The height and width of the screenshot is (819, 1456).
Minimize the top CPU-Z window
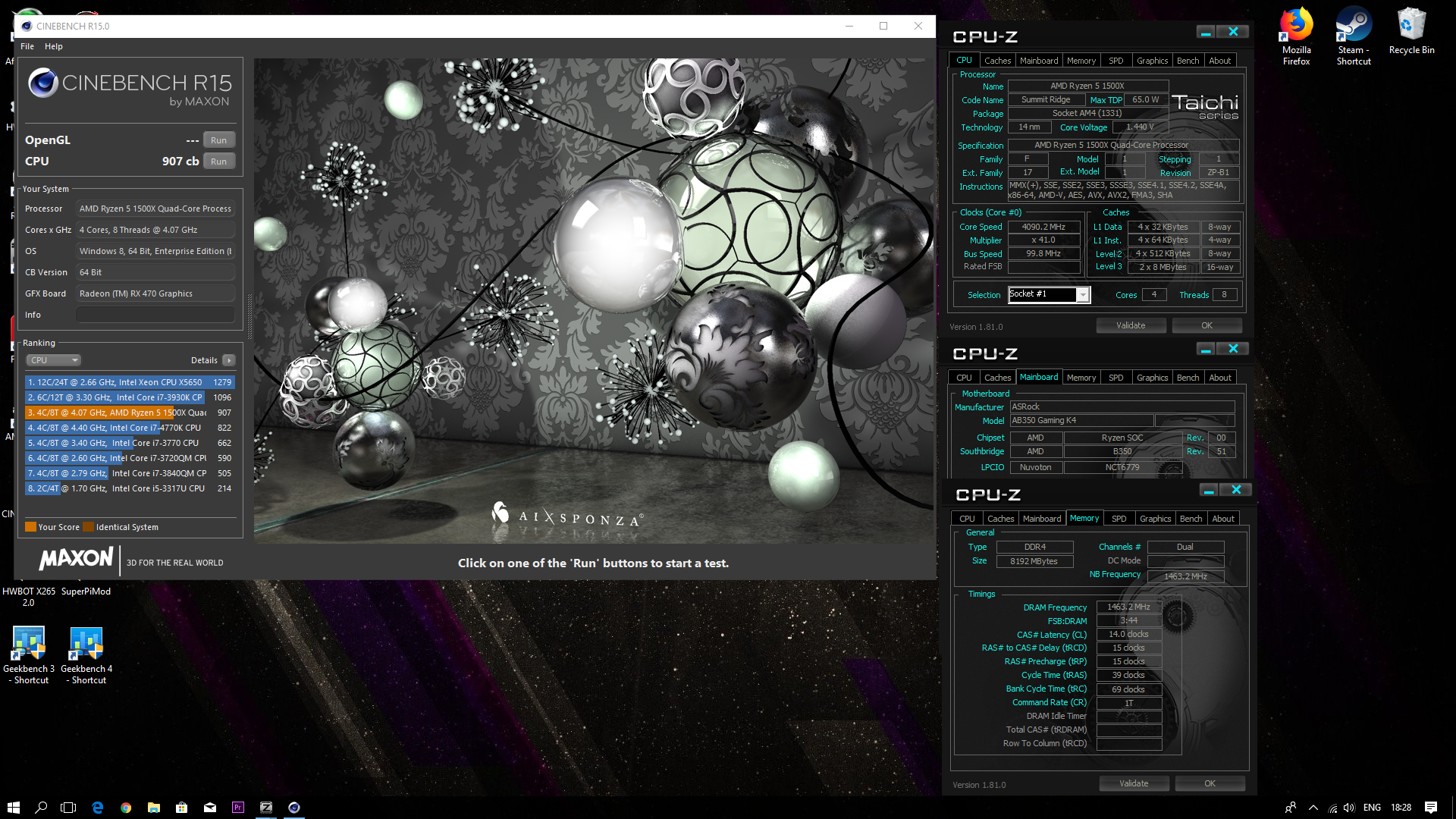pos(1206,32)
